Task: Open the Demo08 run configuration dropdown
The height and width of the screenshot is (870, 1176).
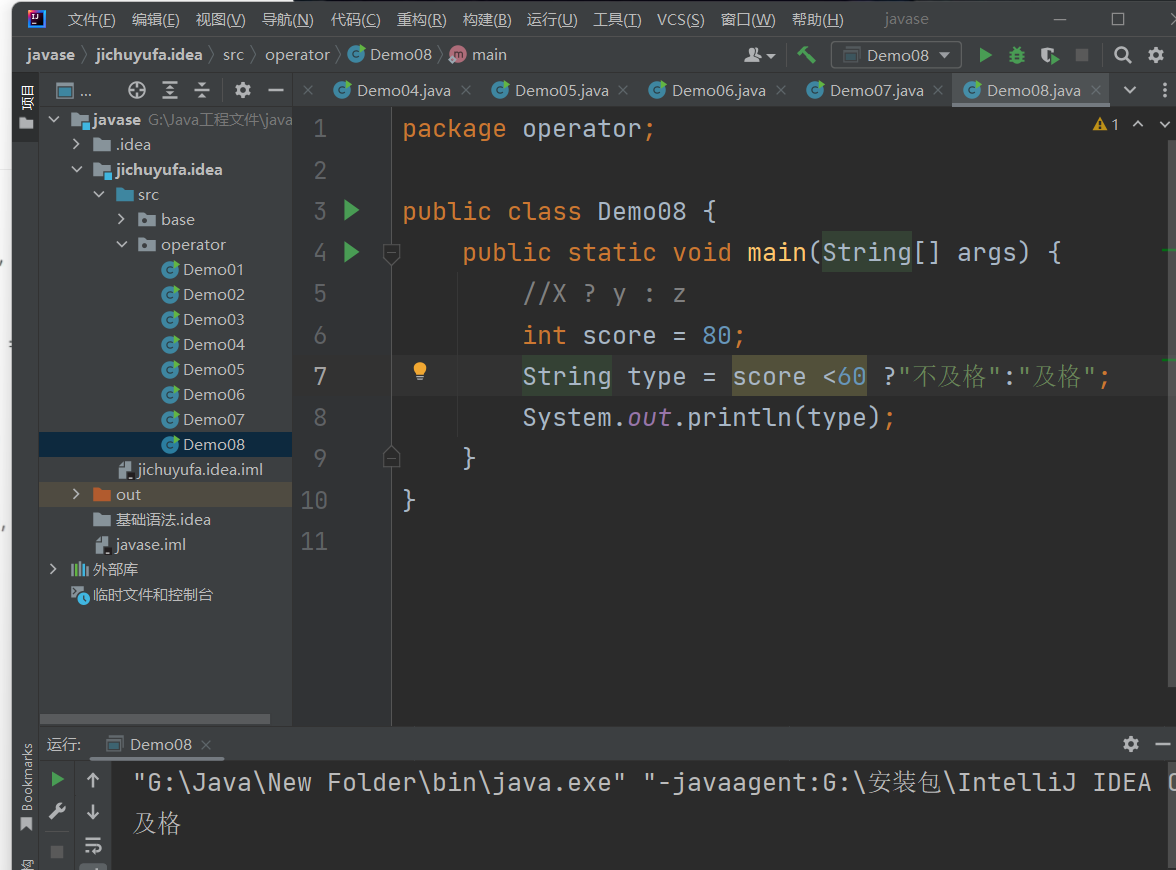Action: pos(896,55)
